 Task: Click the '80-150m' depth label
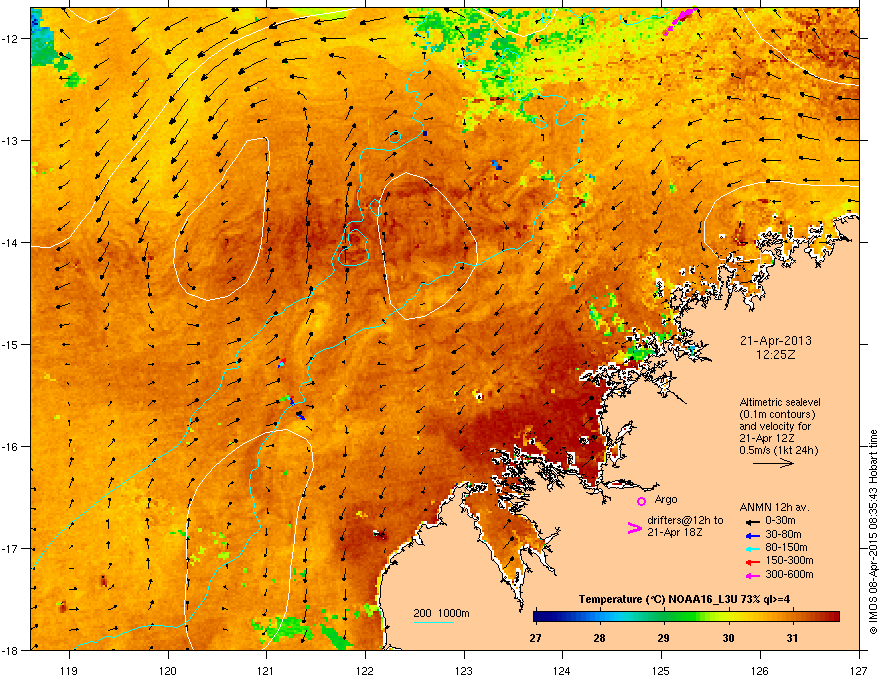point(786,547)
